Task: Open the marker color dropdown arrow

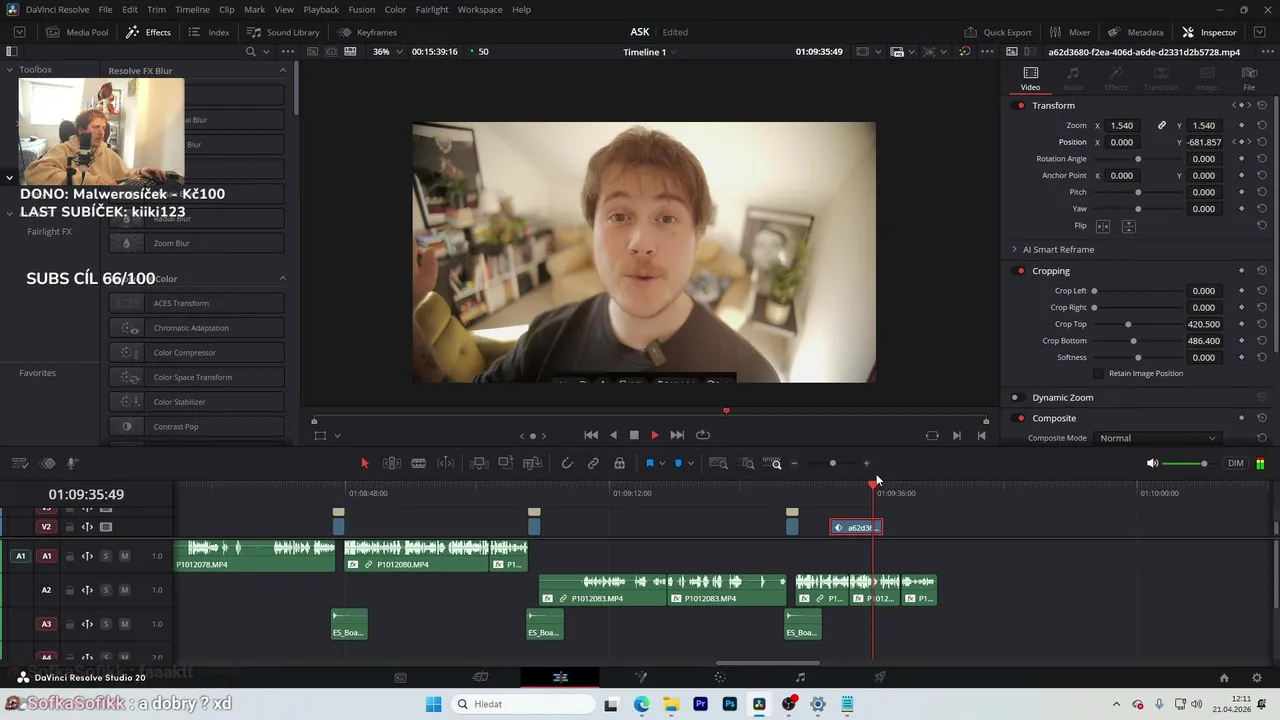Action: click(691, 464)
